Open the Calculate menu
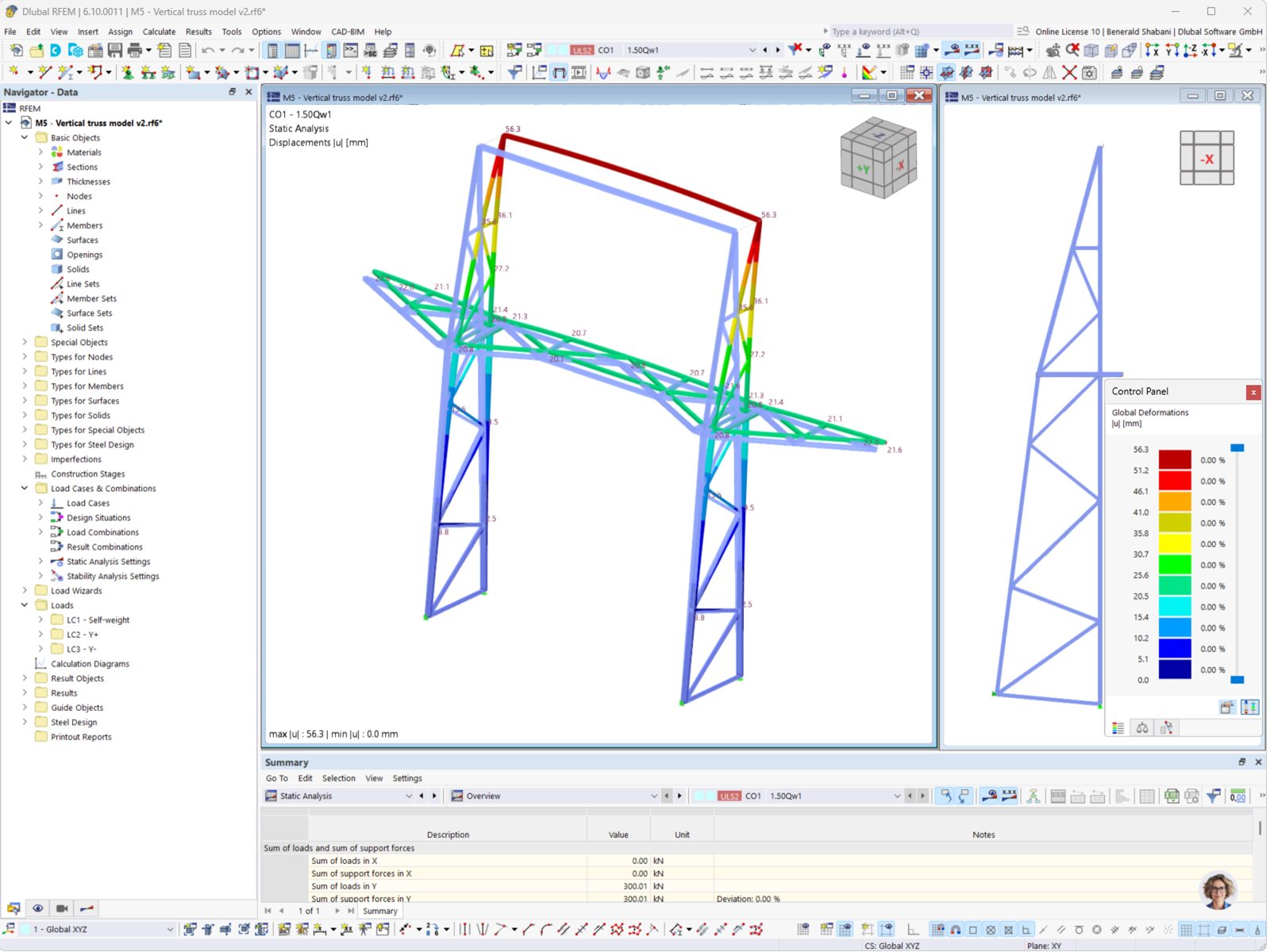 pos(159,32)
